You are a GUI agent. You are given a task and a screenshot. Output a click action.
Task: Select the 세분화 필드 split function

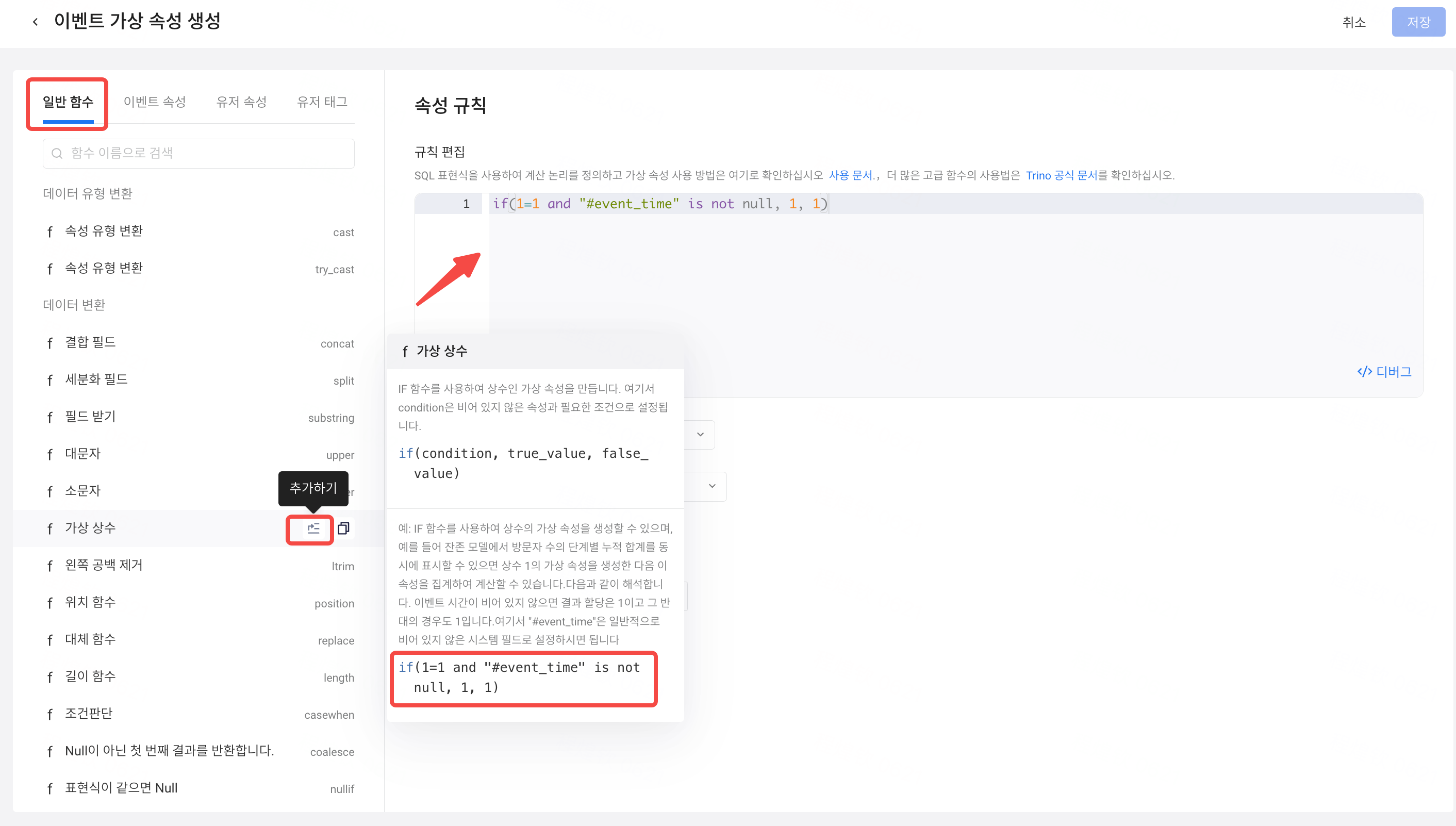[x=198, y=380]
